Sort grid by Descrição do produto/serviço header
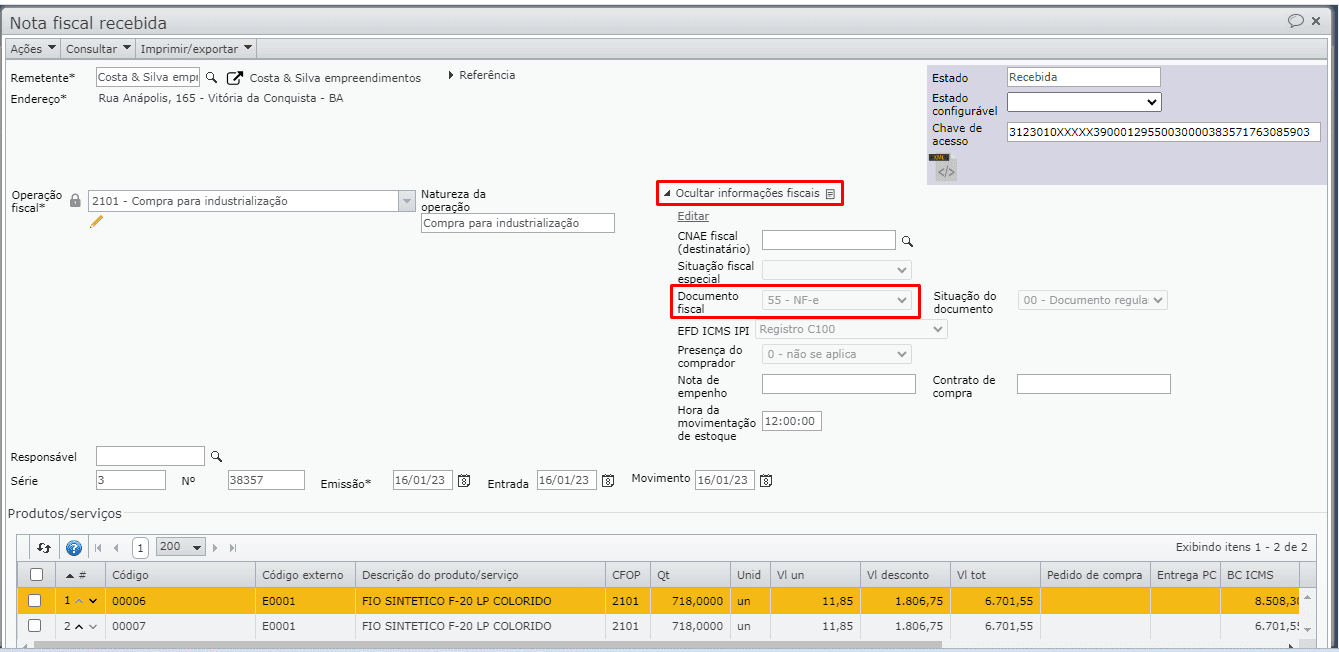Image resolution: width=1339 pixels, height=652 pixels. 480,575
